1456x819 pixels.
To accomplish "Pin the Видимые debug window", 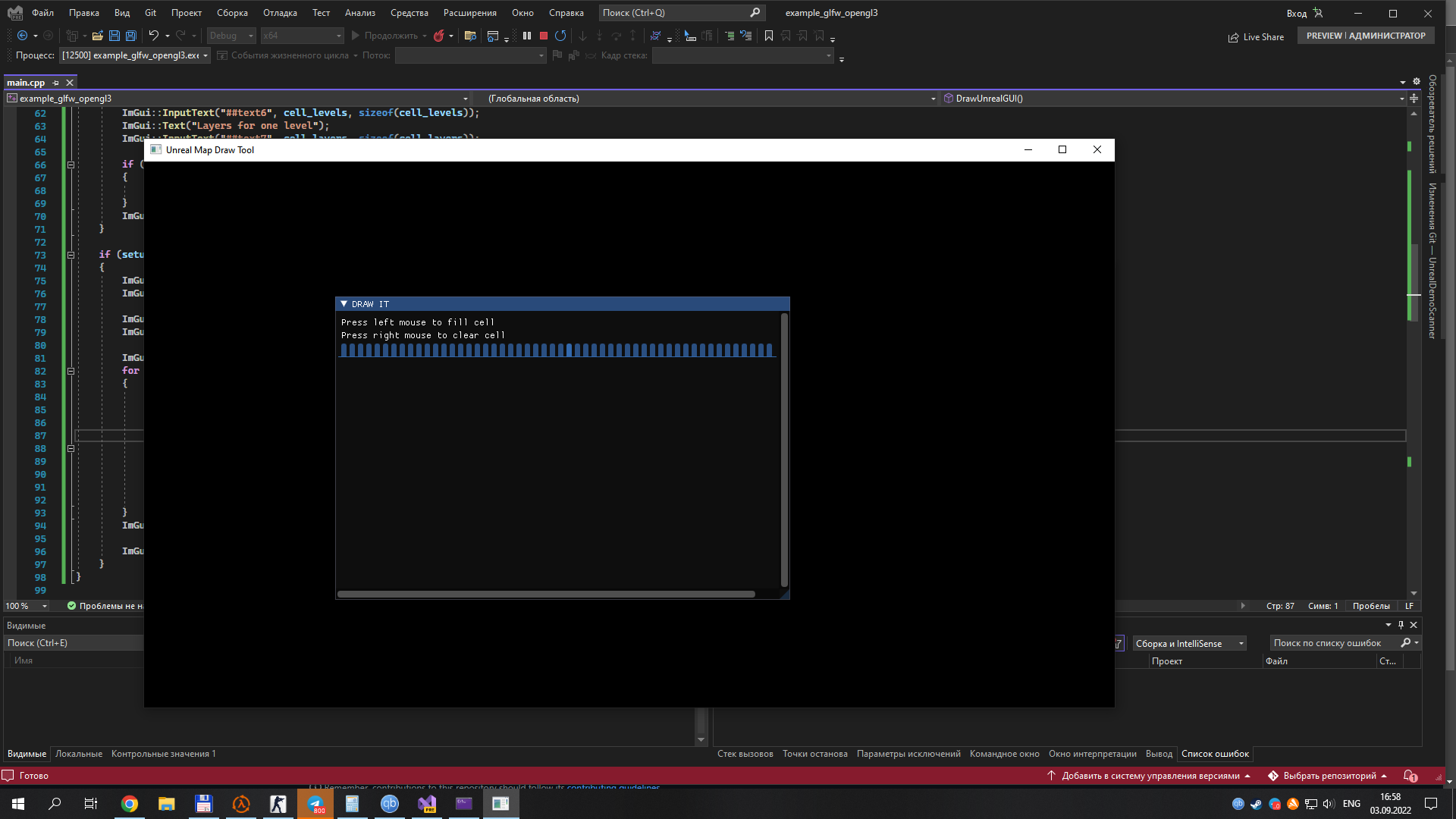I will pos(1401,625).
